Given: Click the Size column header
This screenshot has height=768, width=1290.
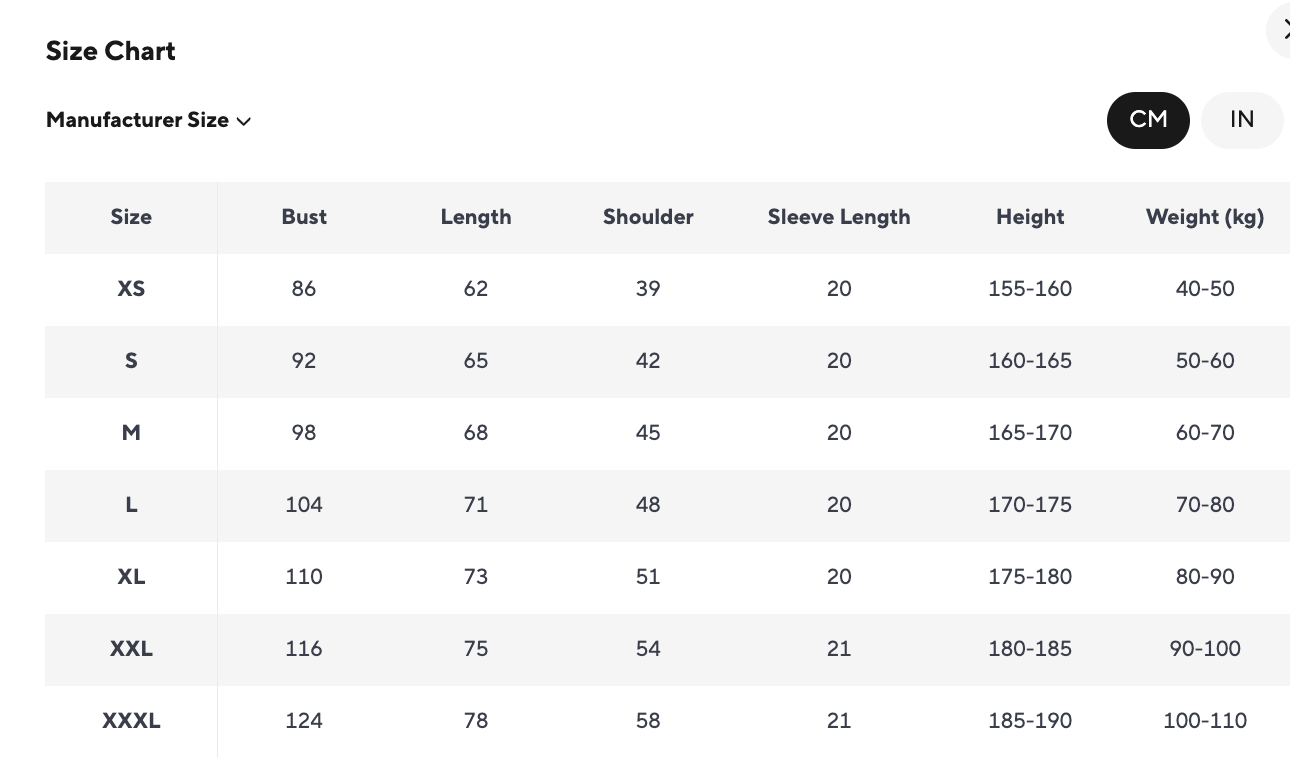Looking at the screenshot, I should [131, 217].
